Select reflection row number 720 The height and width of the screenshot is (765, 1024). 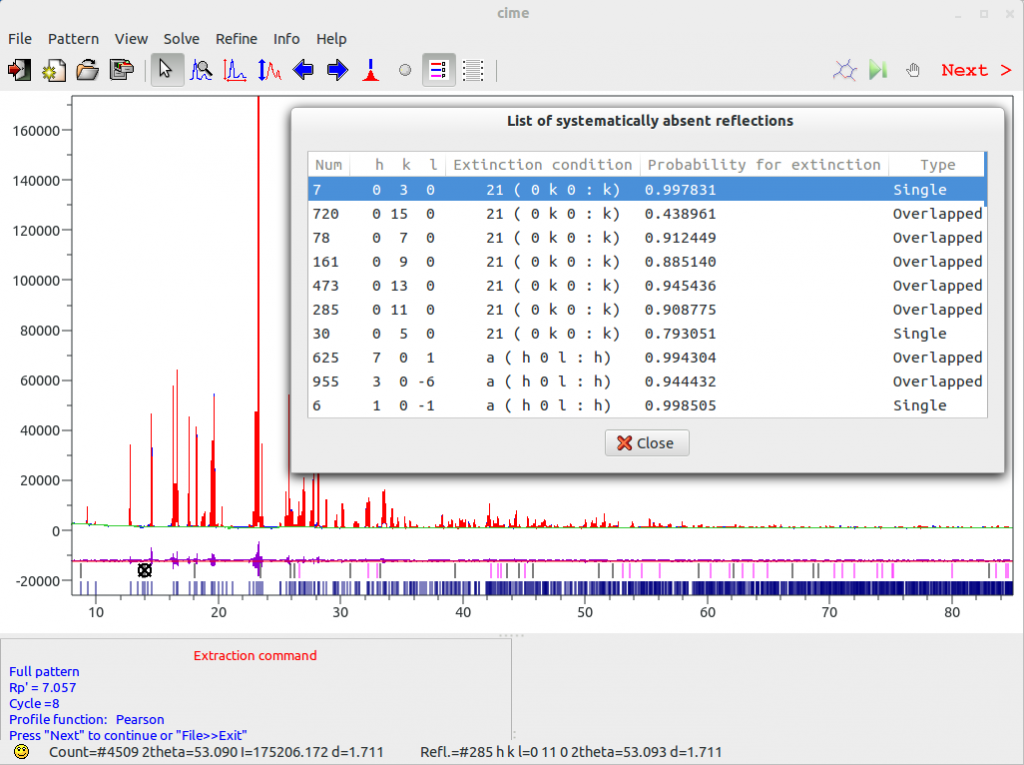(647, 214)
